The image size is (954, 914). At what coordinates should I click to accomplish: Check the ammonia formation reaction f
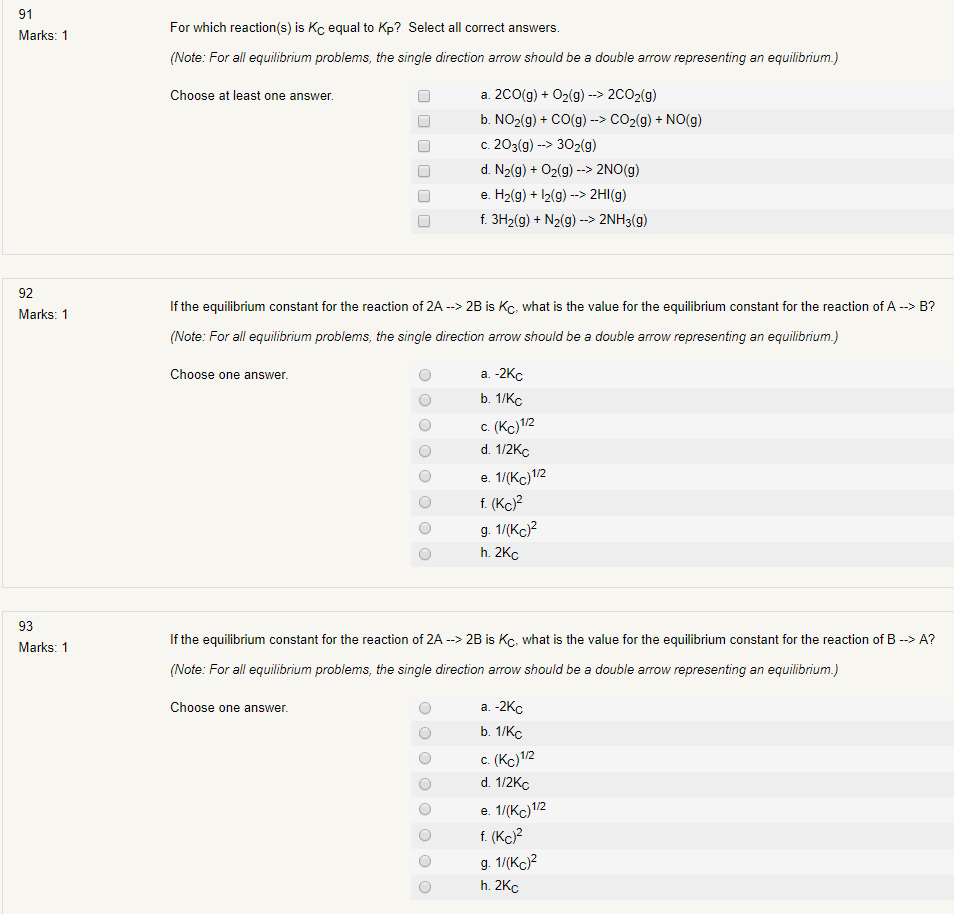[423, 220]
